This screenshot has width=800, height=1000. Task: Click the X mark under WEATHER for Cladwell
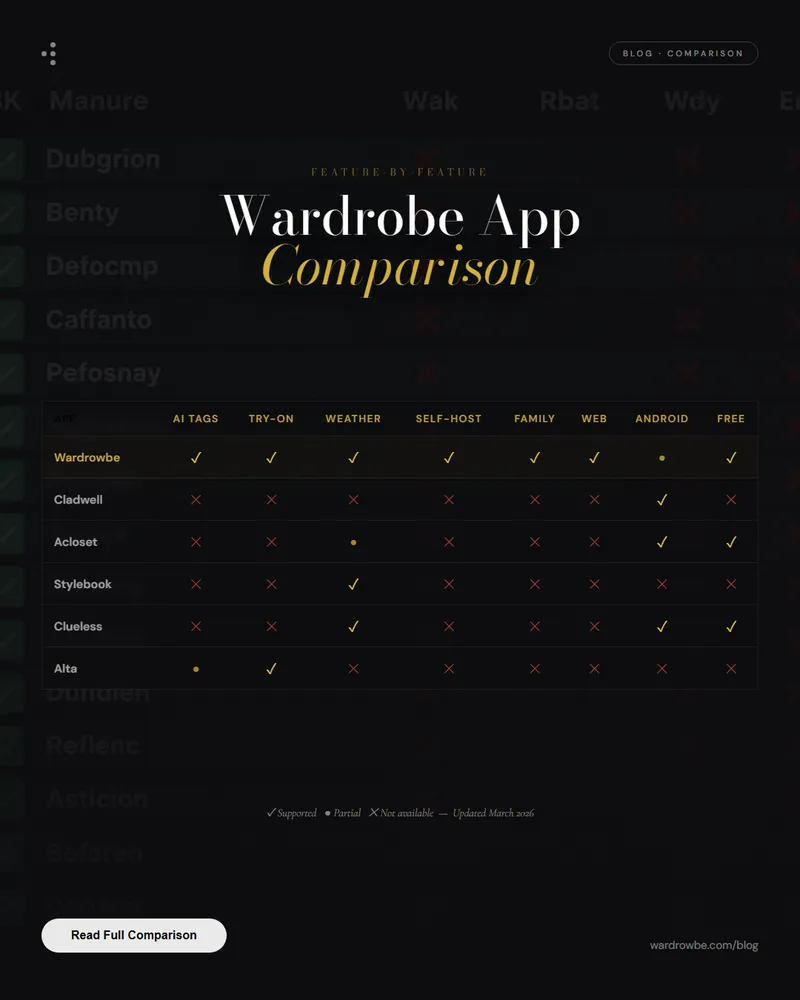click(x=353, y=500)
